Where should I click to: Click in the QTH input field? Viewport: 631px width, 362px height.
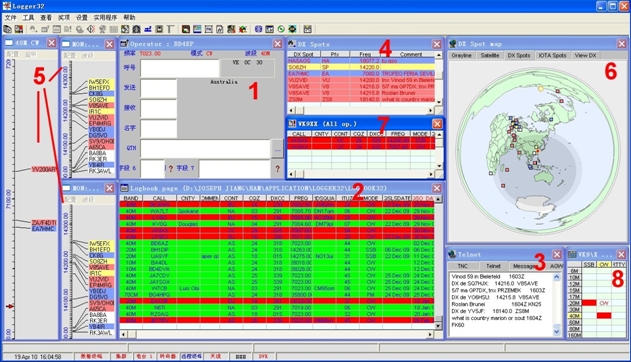point(205,148)
